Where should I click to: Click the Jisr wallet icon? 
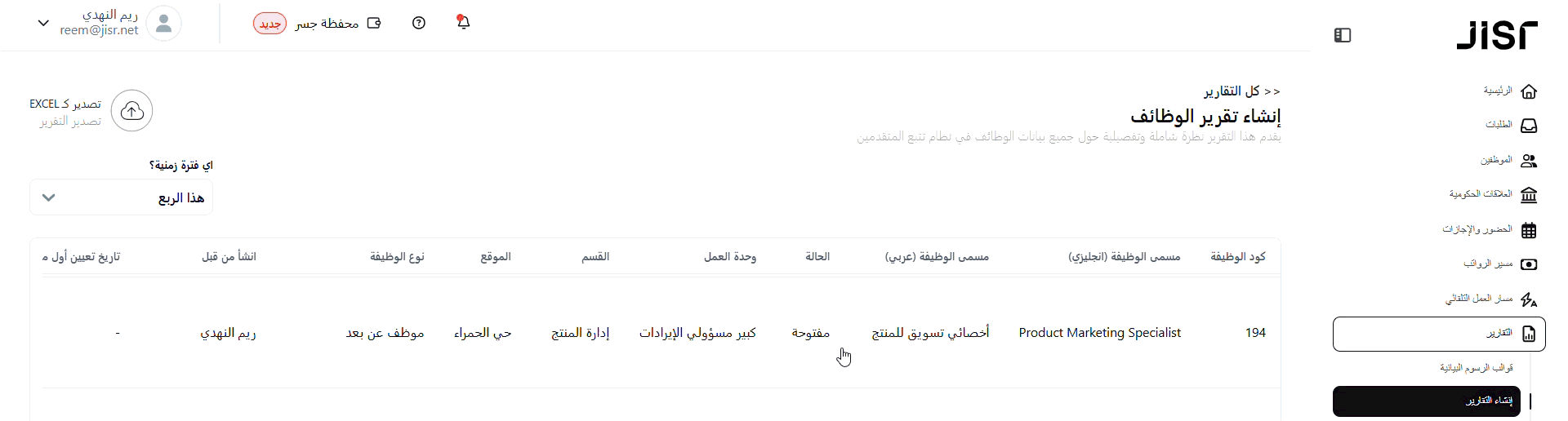[374, 23]
